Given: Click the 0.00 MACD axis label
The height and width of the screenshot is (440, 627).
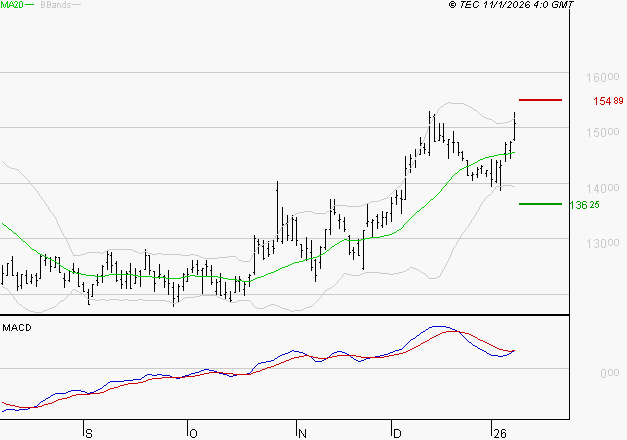Looking at the screenshot, I should (x=609, y=373).
